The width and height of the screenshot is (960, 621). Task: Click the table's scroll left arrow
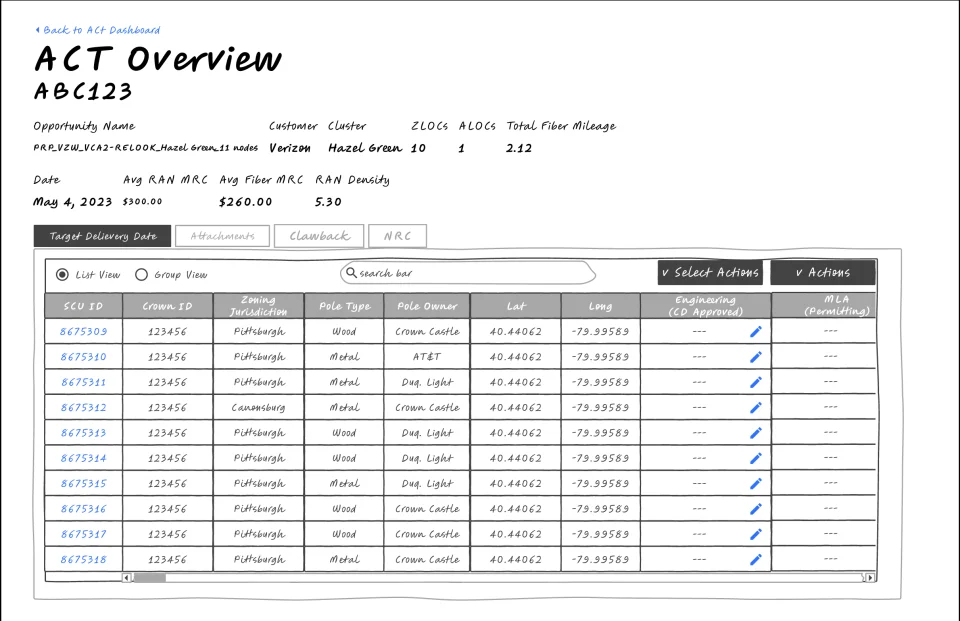click(x=126, y=578)
